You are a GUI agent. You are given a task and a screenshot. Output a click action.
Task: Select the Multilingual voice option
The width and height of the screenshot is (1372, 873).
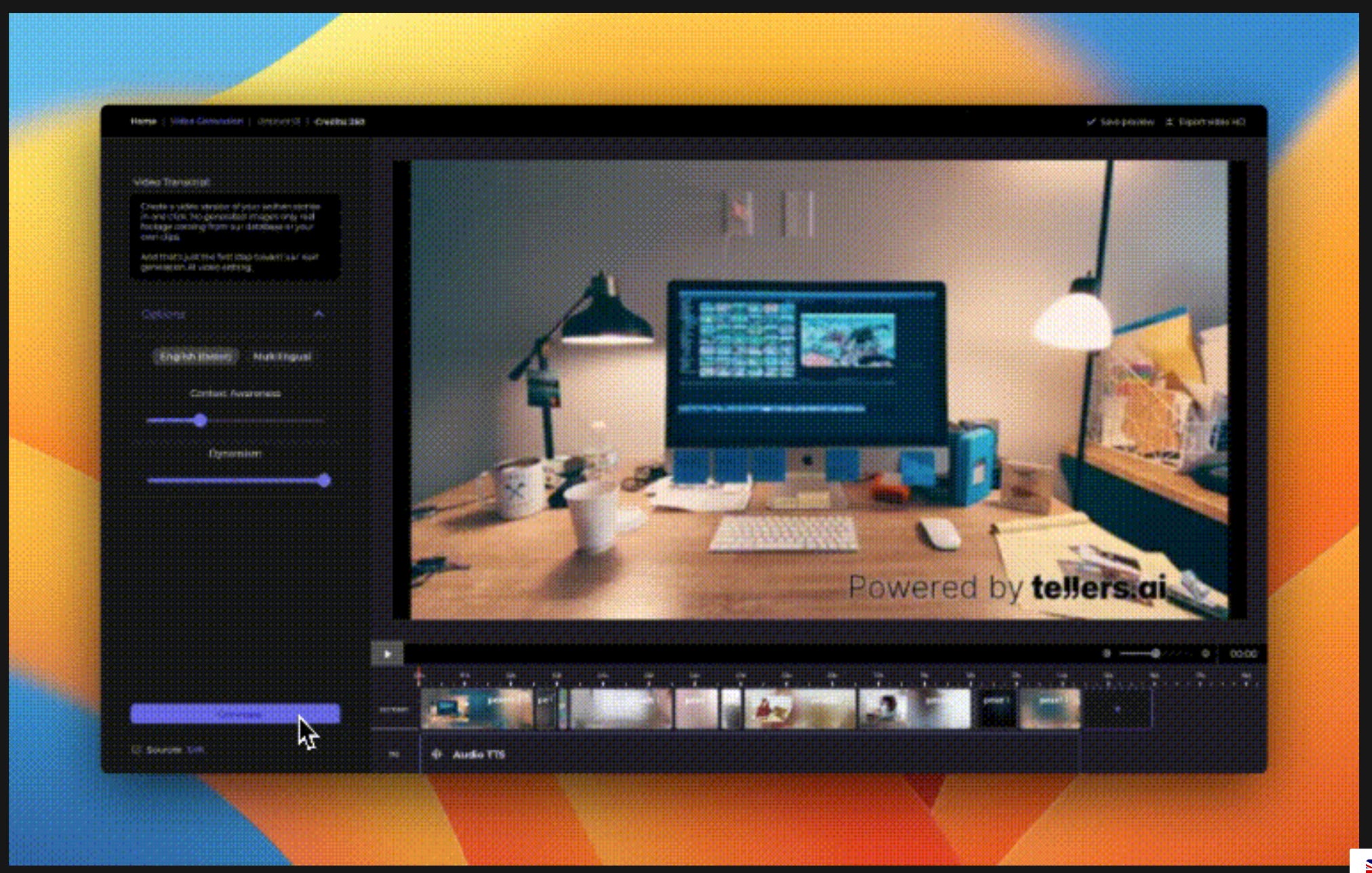click(x=281, y=357)
